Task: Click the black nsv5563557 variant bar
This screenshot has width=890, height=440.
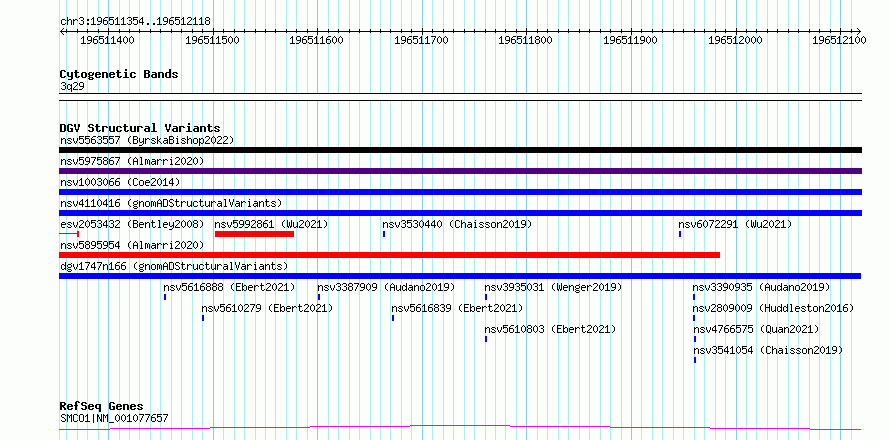Action: pos(460,150)
